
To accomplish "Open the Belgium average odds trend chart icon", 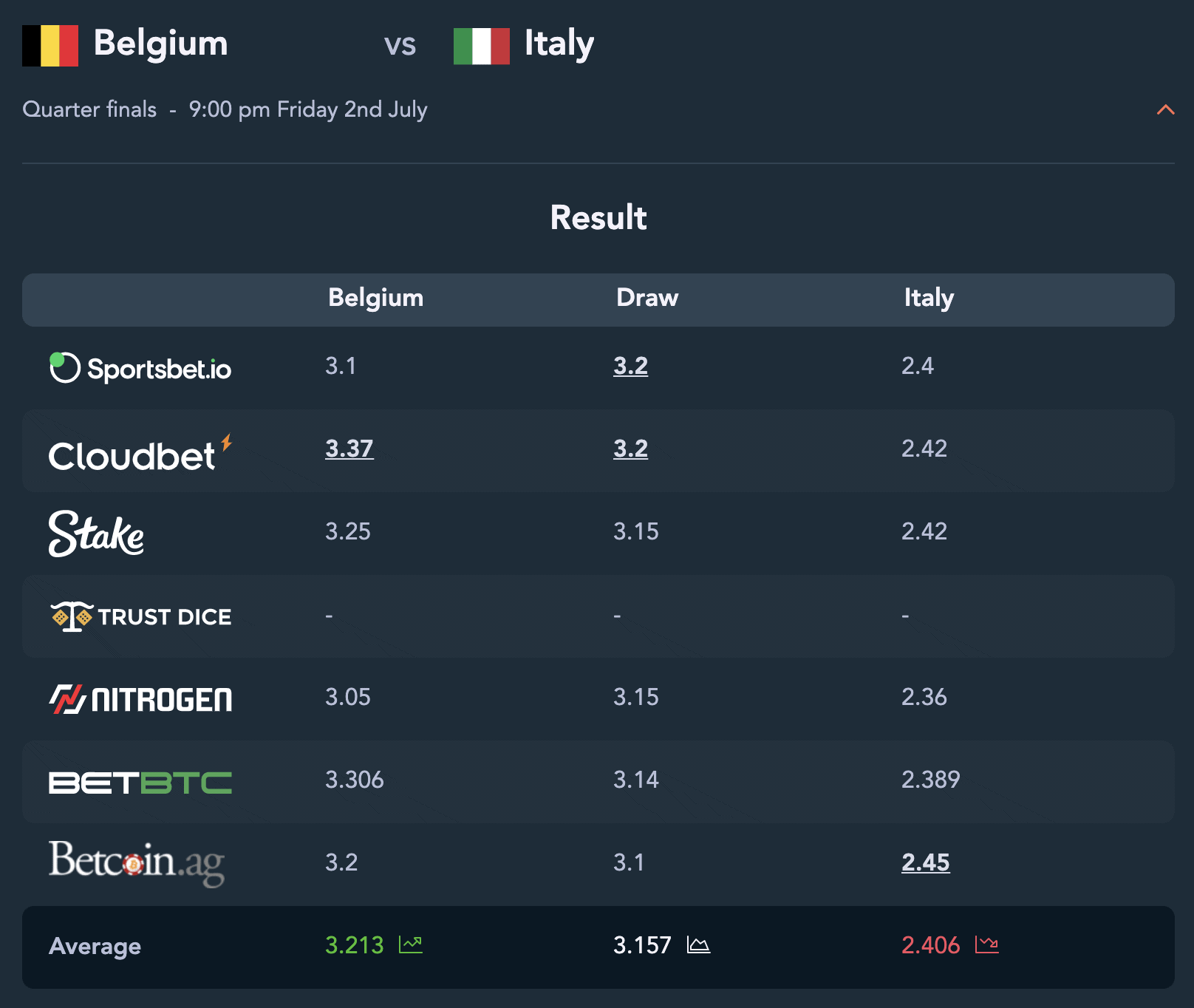I will pyautogui.click(x=411, y=944).
